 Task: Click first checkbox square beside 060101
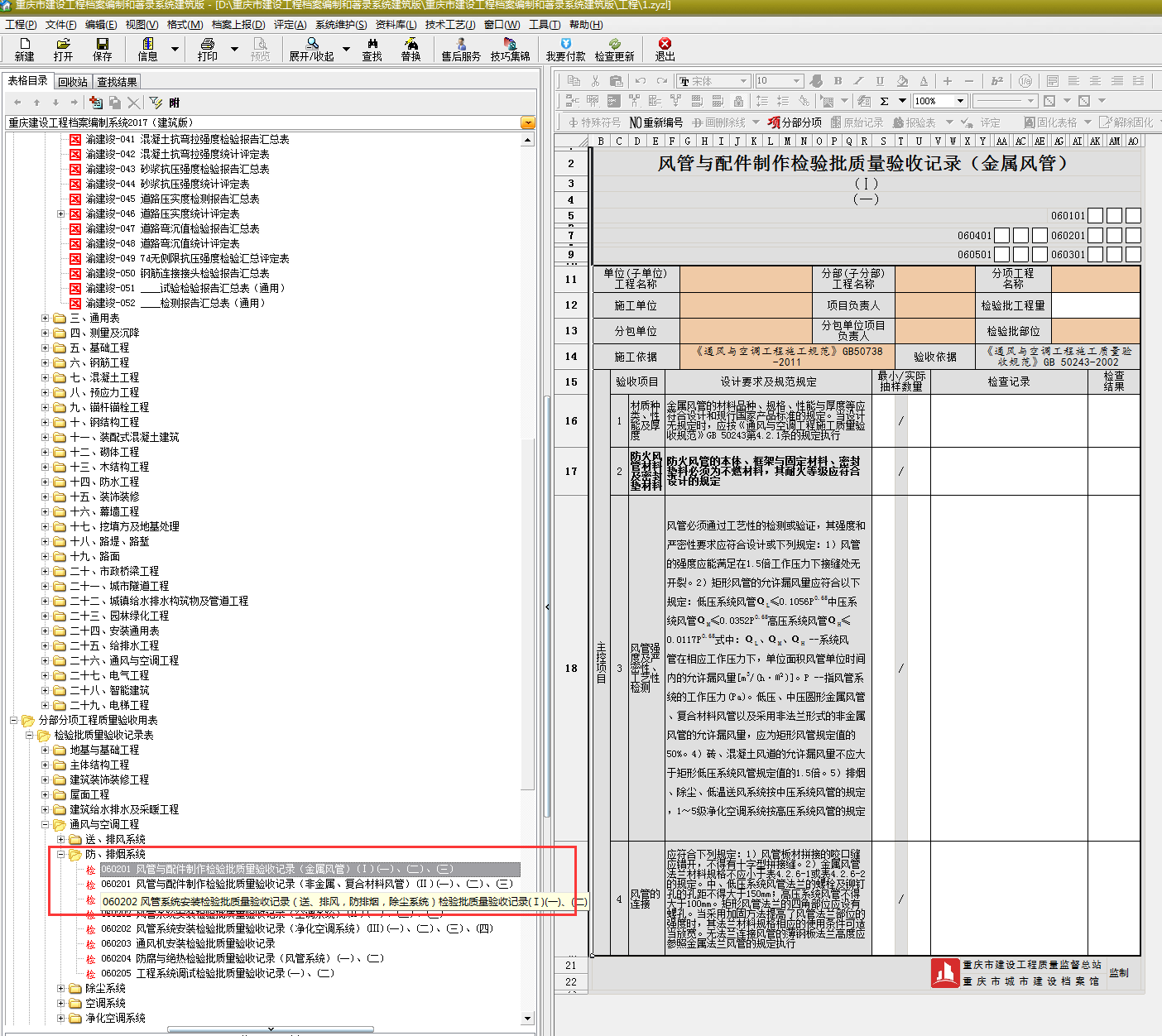[1095, 215]
